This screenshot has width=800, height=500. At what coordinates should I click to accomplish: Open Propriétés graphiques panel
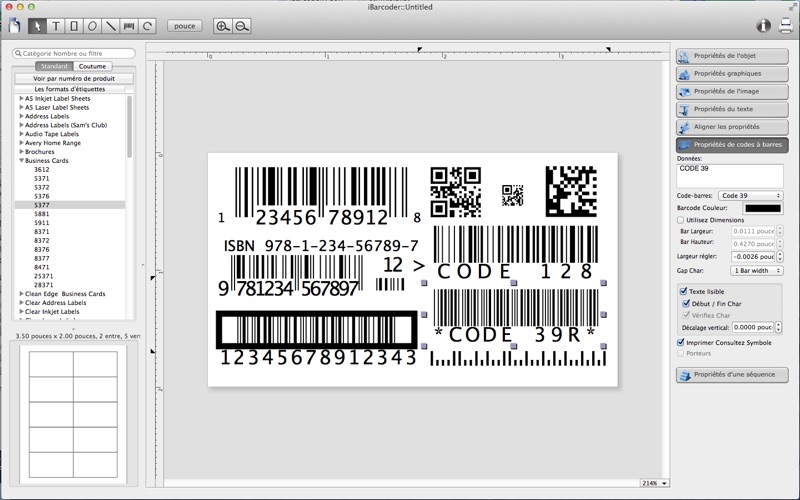click(732, 74)
